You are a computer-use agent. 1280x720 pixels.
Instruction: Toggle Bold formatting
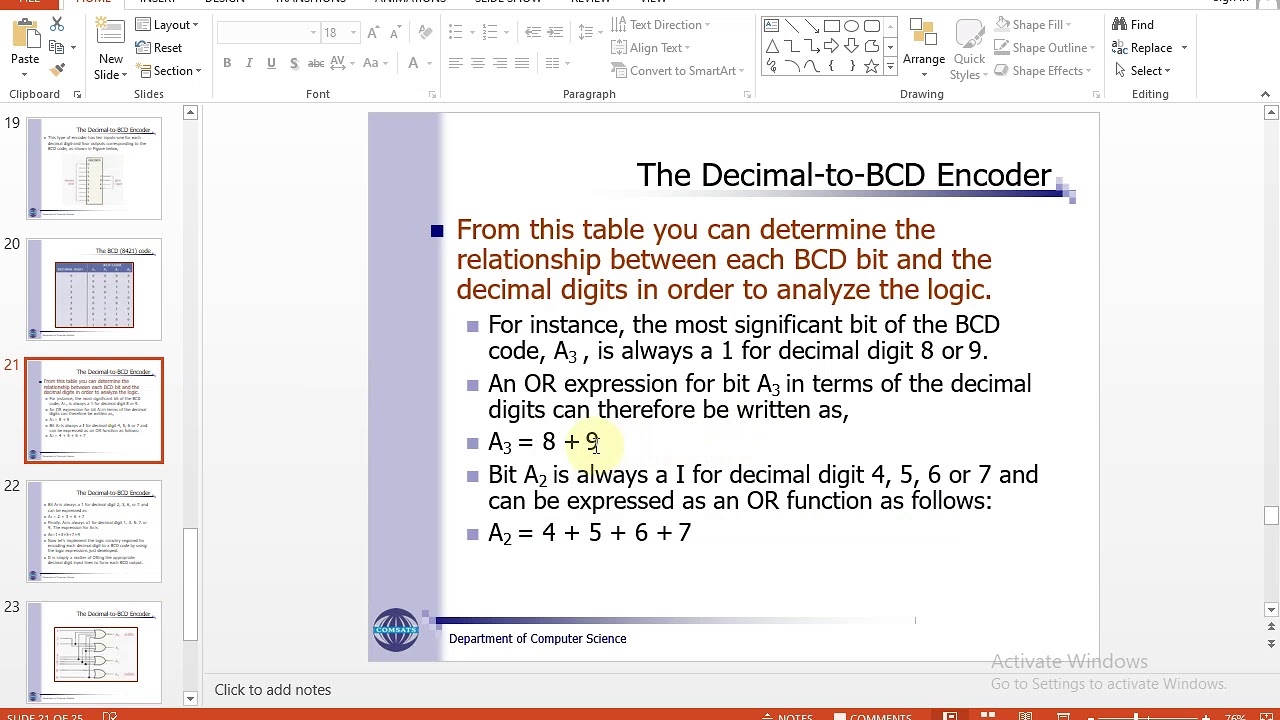[227, 63]
